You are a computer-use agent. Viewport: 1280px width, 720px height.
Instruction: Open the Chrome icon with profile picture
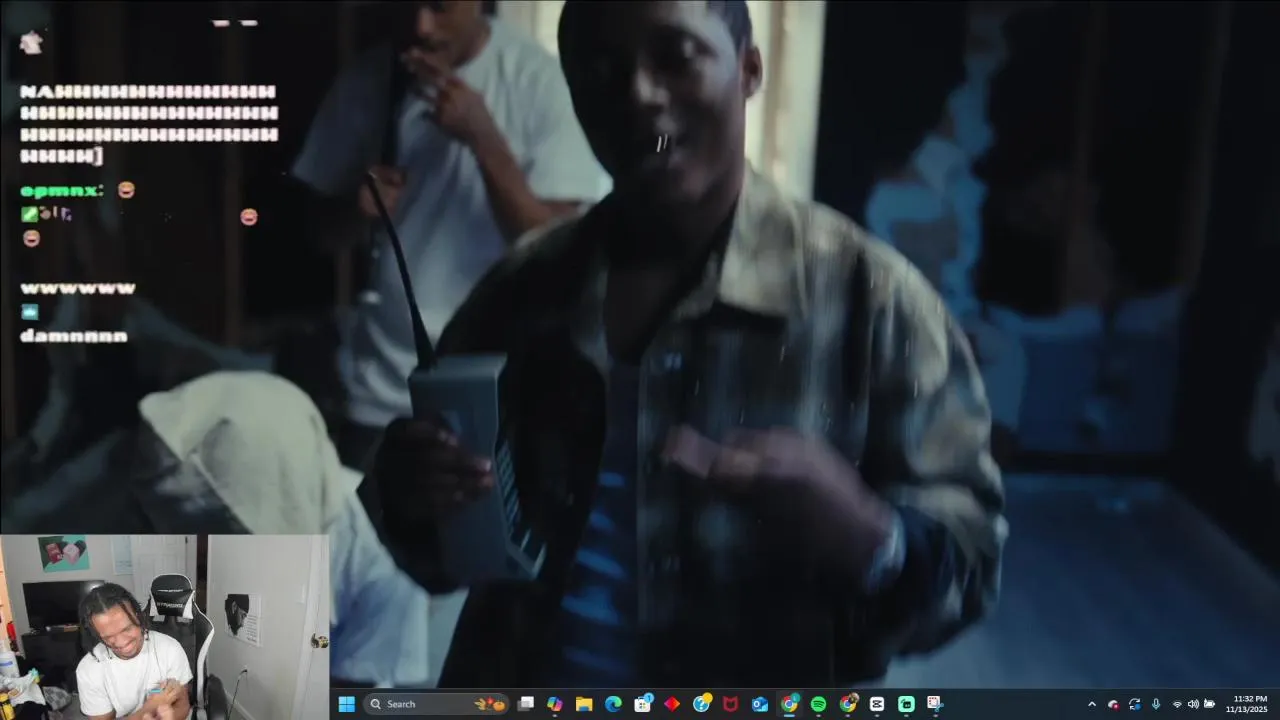[848, 704]
